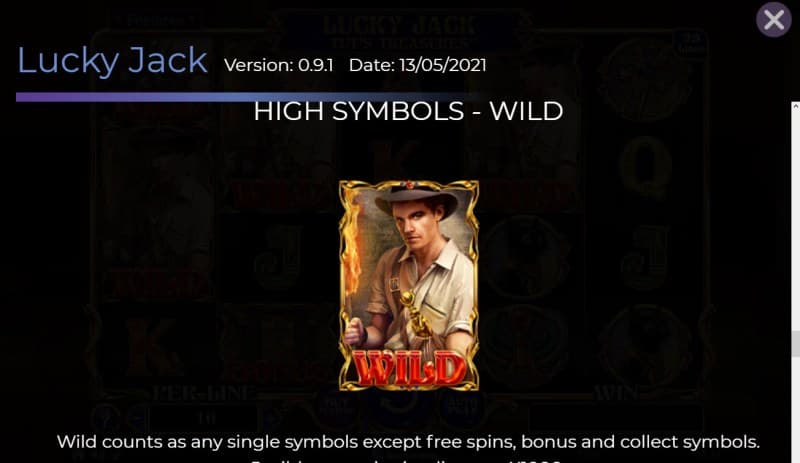The width and height of the screenshot is (800, 463).
Task: Click the golden idol statue on card
Action: (414, 313)
